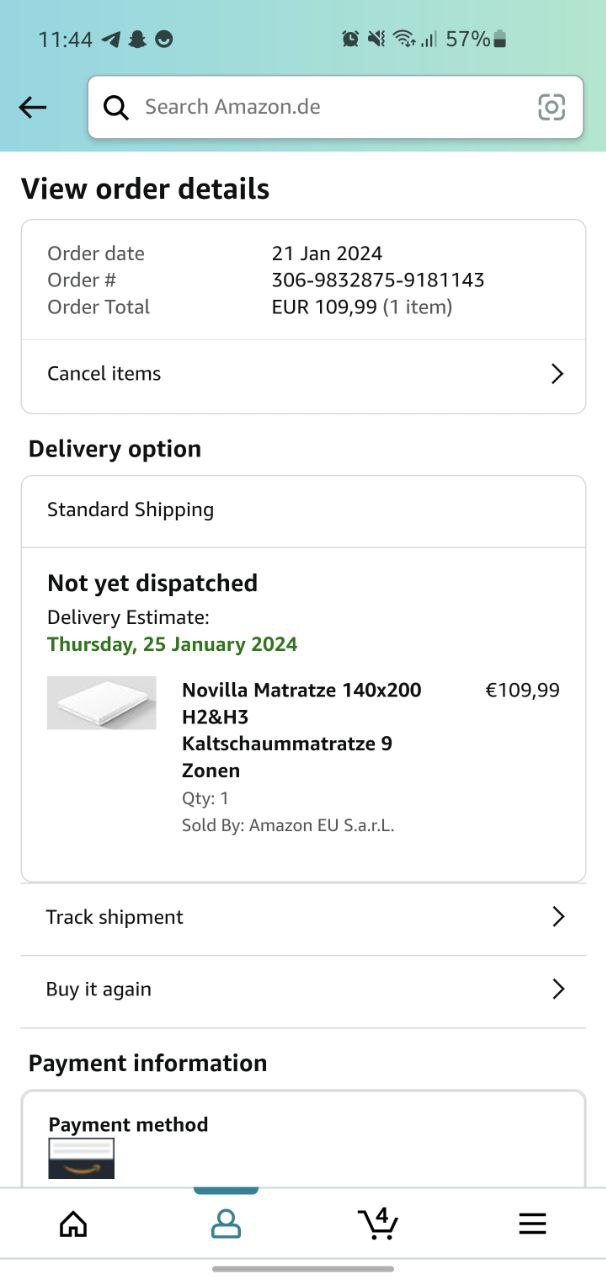This screenshot has width=606, height=1280.
Task: Open the Novilla Matratze product title link
Action: tap(301, 730)
